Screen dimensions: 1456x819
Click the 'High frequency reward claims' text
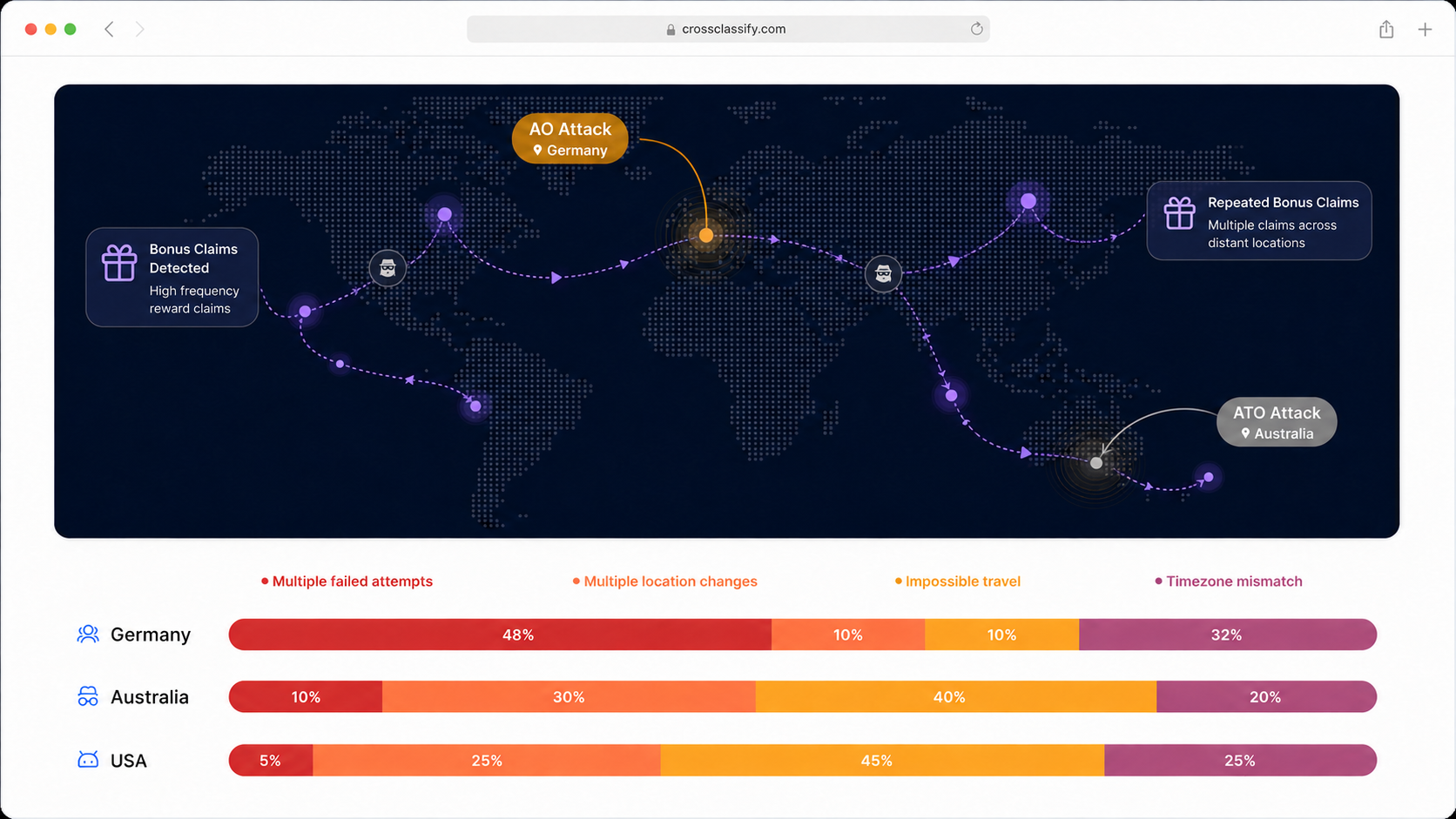tap(193, 299)
